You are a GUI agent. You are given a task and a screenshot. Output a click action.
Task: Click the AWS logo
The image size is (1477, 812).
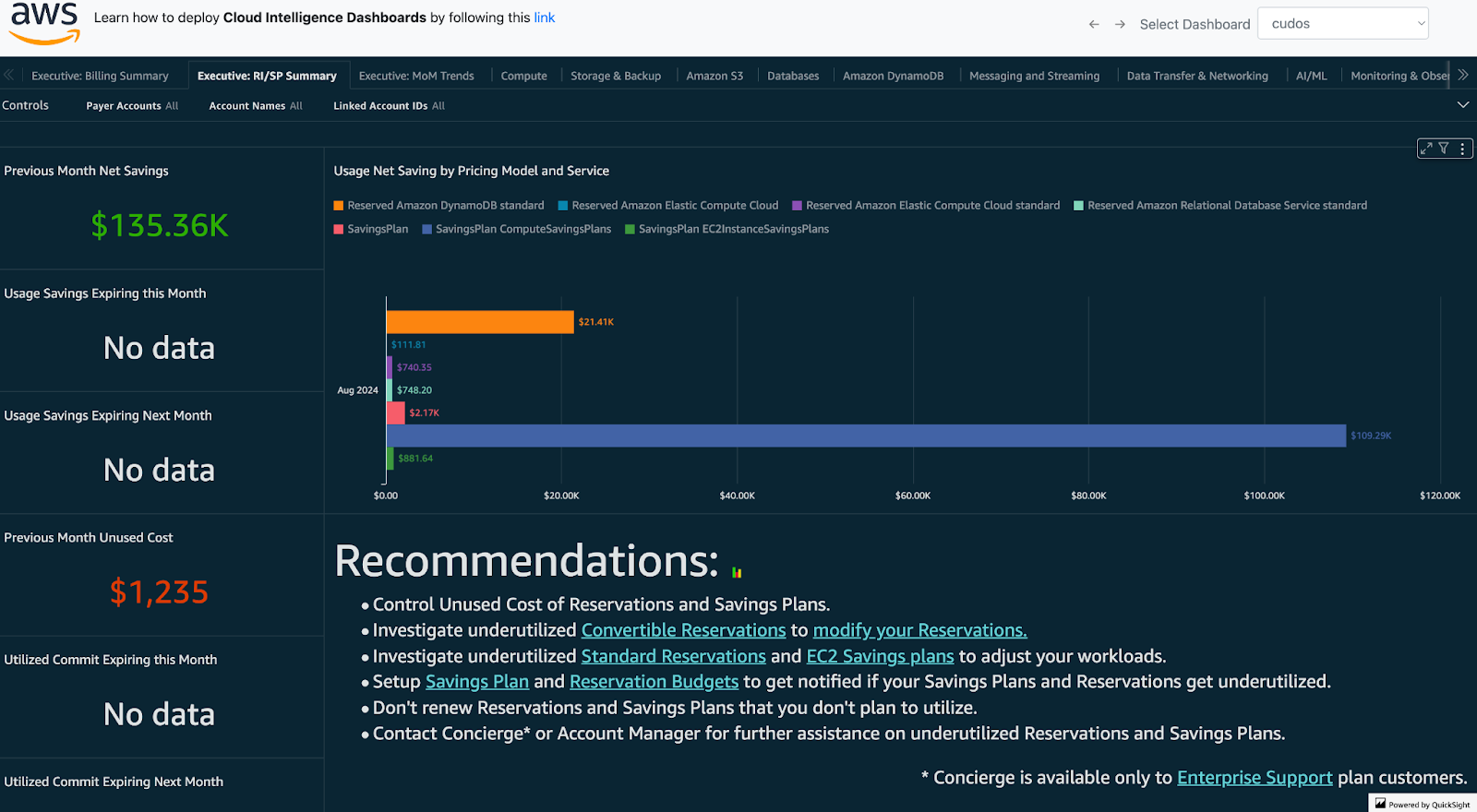tap(44, 23)
